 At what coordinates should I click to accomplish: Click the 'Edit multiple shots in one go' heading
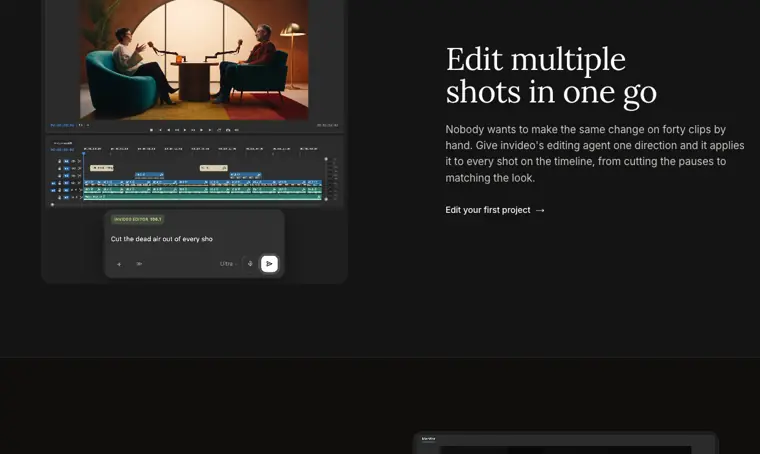[551, 75]
